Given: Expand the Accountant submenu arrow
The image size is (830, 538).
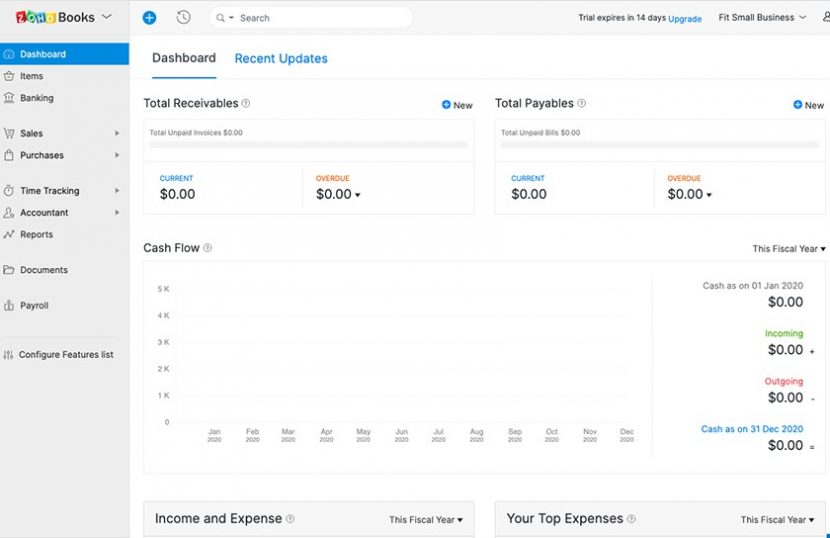Looking at the screenshot, I should (x=117, y=212).
